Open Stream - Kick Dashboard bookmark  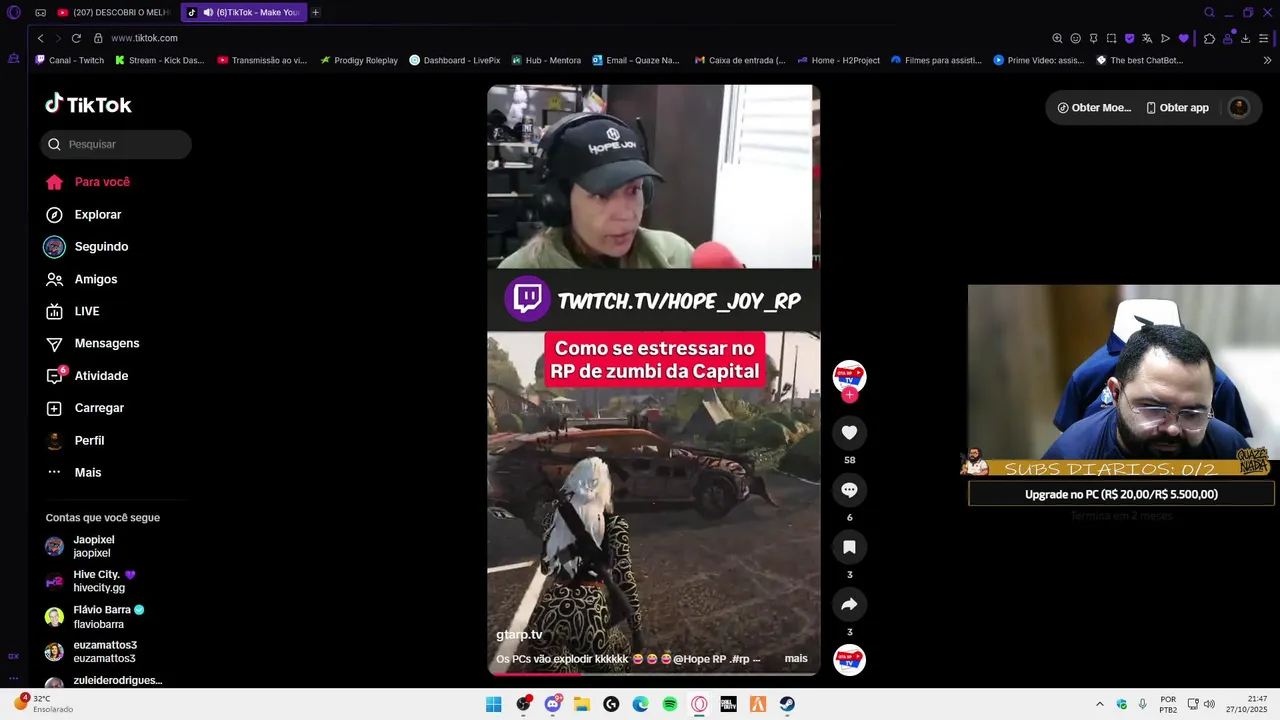click(x=159, y=60)
